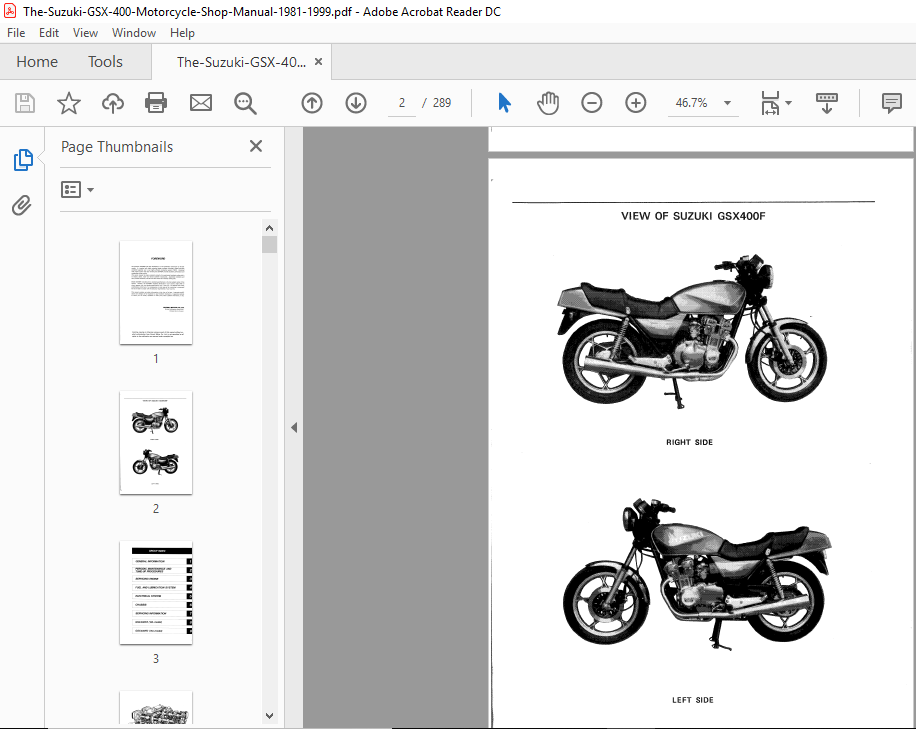Collapse navigation pane with left arrow
Viewport: 916px width, 729px height.
(x=294, y=428)
